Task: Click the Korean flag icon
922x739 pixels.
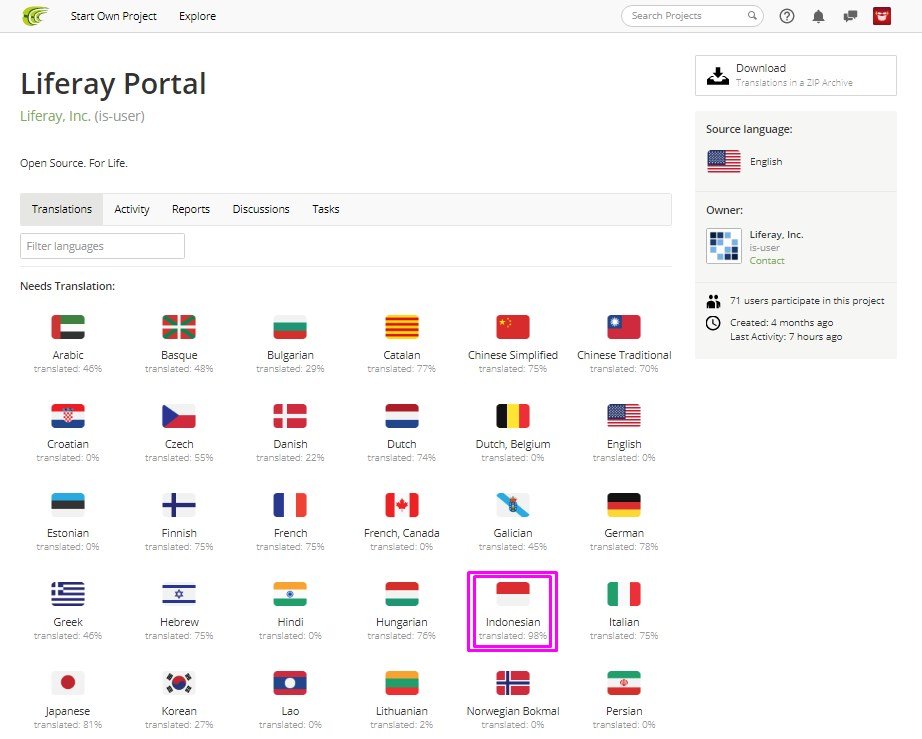Action: click(x=179, y=683)
